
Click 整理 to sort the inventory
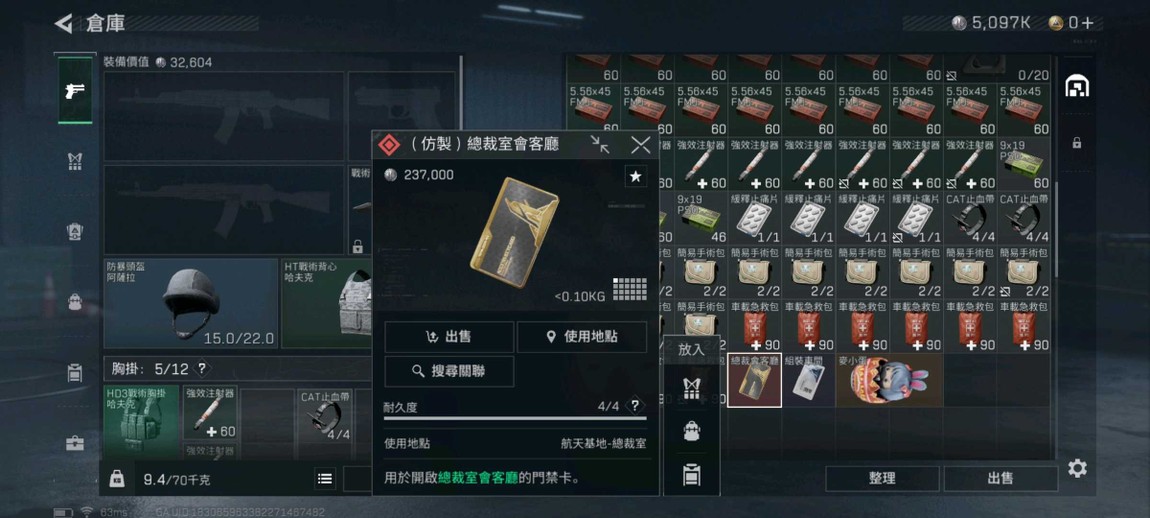tap(882, 478)
